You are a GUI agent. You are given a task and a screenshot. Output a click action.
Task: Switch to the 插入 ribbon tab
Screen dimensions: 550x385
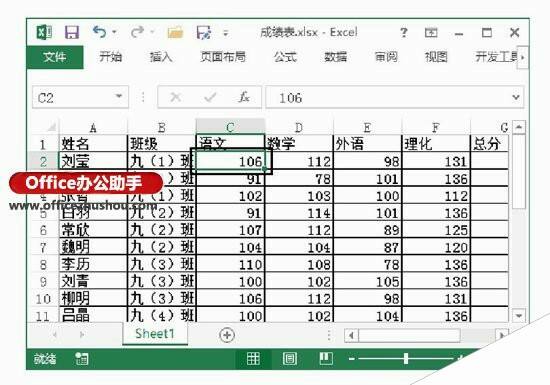click(161, 57)
